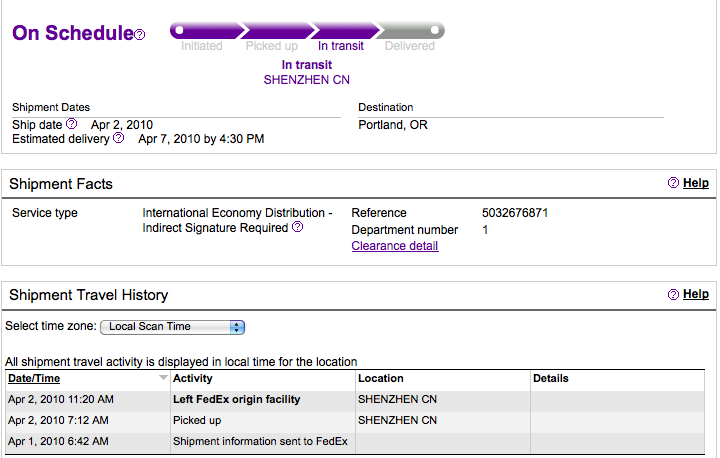The height and width of the screenshot is (458, 720).
Task: Open the Clearance detail link
Action: pyautogui.click(x=395, y=246)
